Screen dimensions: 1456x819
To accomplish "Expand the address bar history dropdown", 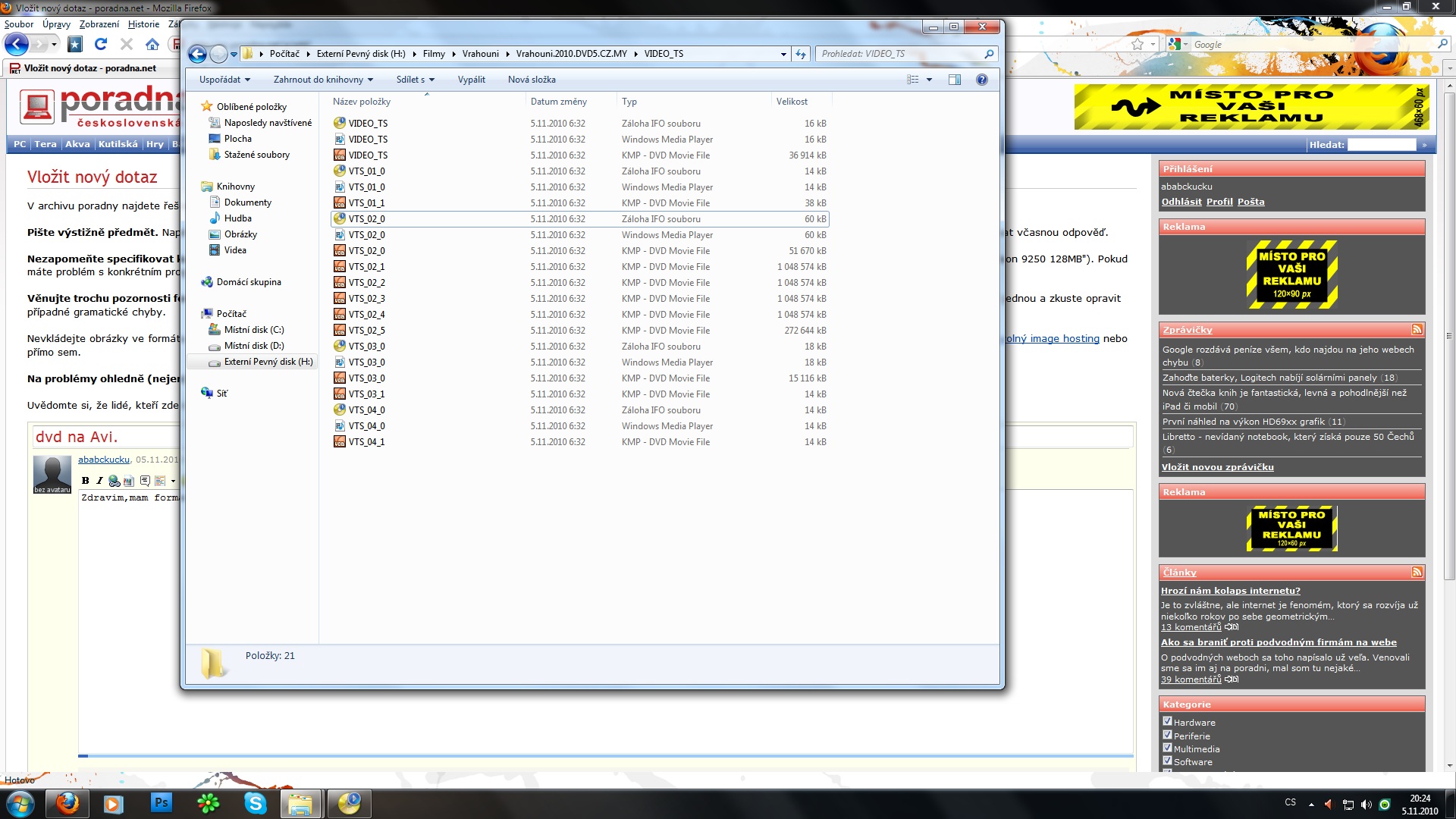I will [783, 54].
